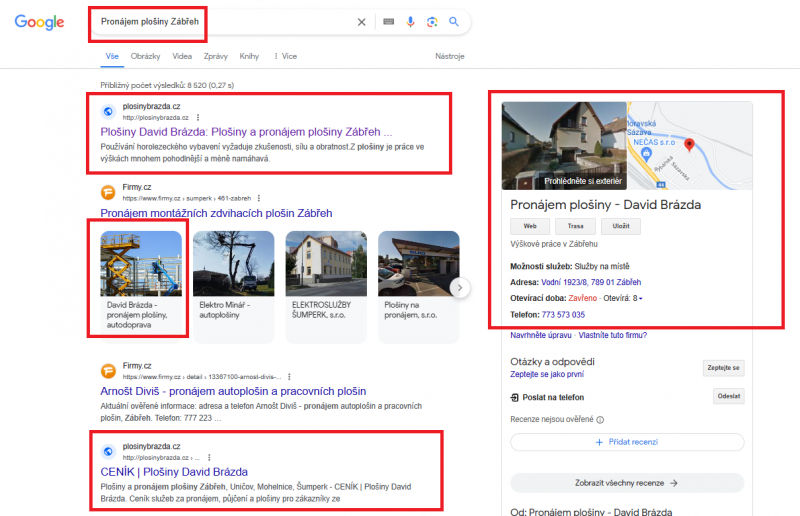Switch to the Zprávy tab

pos(216,56)
